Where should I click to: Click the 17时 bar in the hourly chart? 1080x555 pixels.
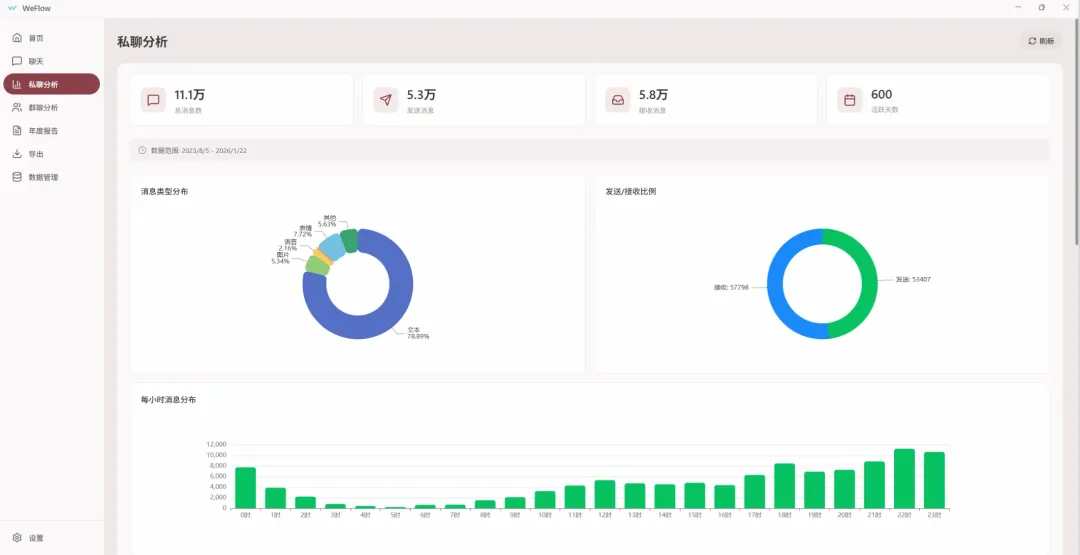tap(754, 492)
